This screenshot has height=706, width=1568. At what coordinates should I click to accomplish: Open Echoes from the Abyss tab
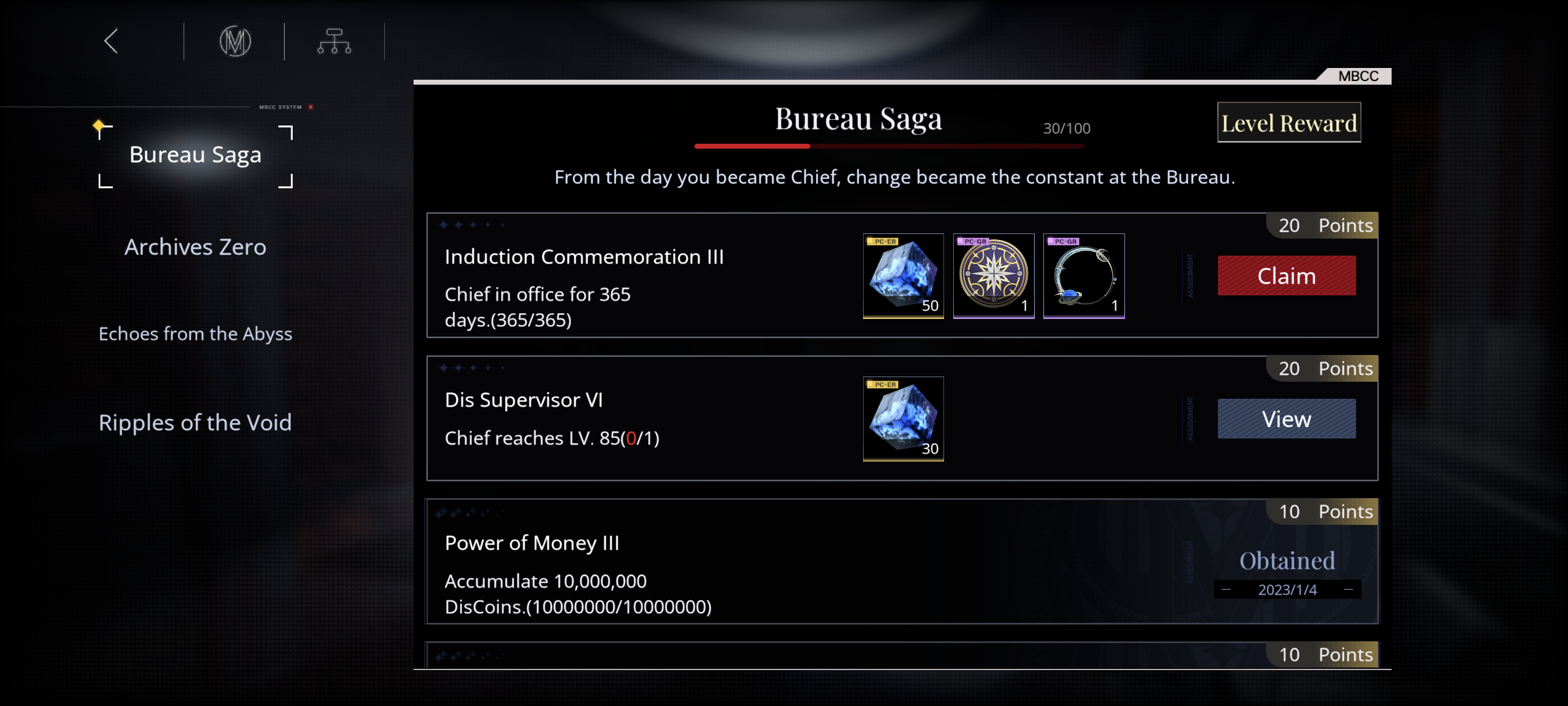(195, 334)
